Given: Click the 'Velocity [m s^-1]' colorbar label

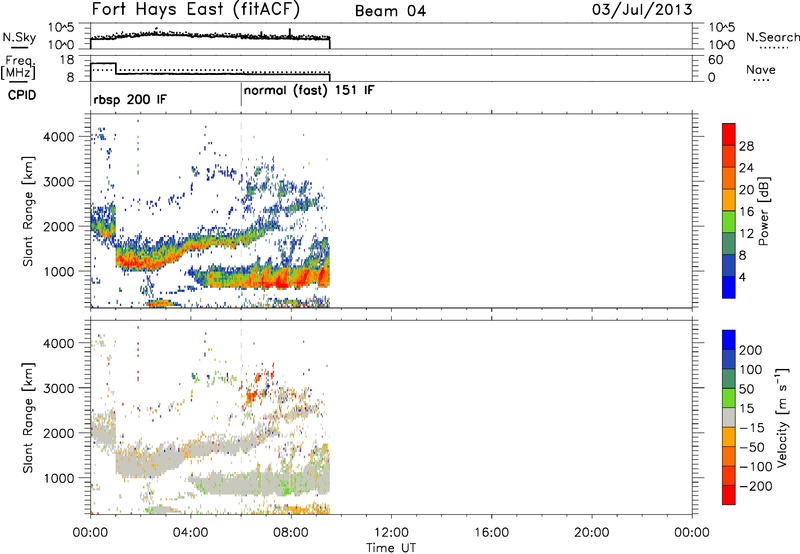Looking at the screenshot, I should coord(782,417).
